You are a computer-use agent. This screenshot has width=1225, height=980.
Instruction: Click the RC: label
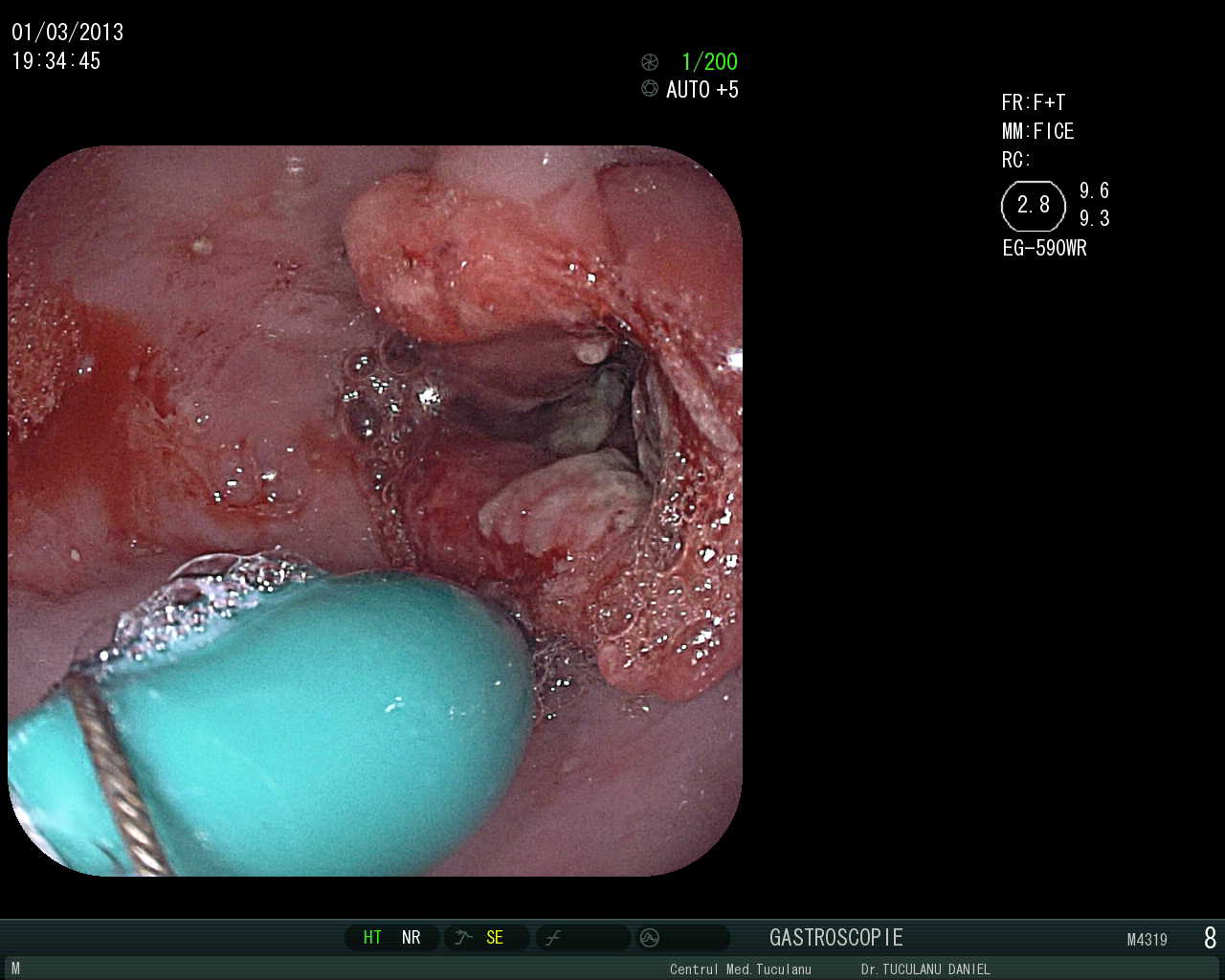pyautogui.click(x=1016, y=160)
